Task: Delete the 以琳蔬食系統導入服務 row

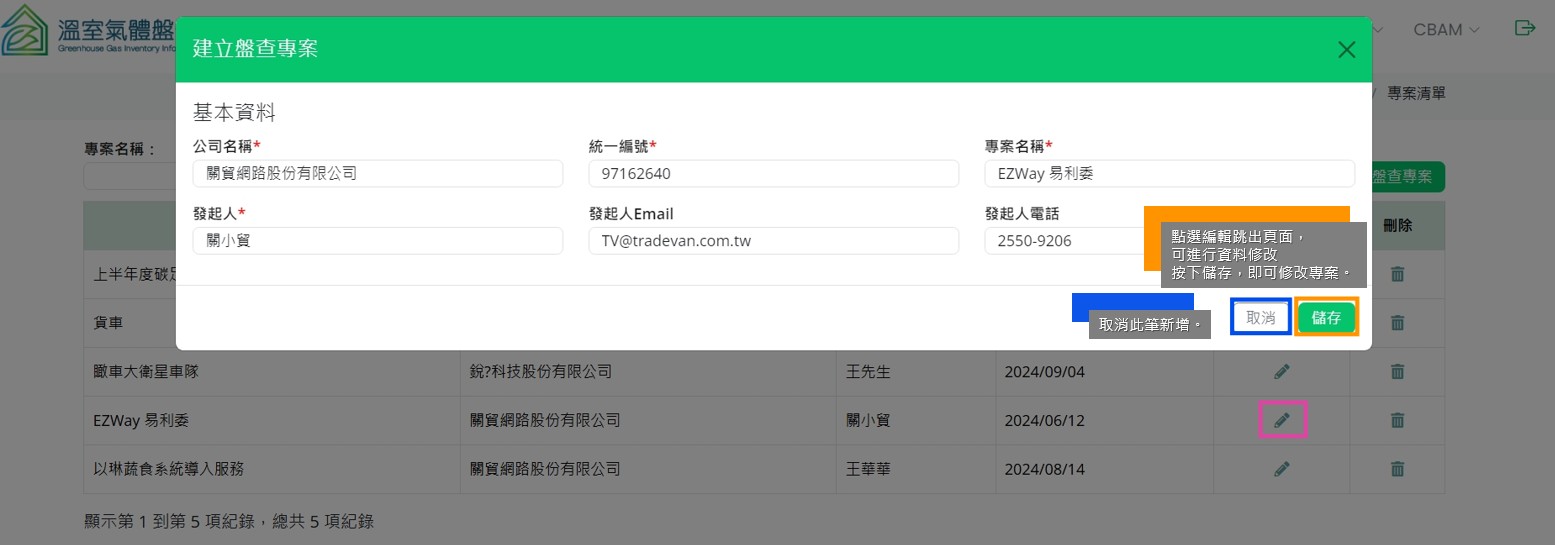Action: 1397,469
